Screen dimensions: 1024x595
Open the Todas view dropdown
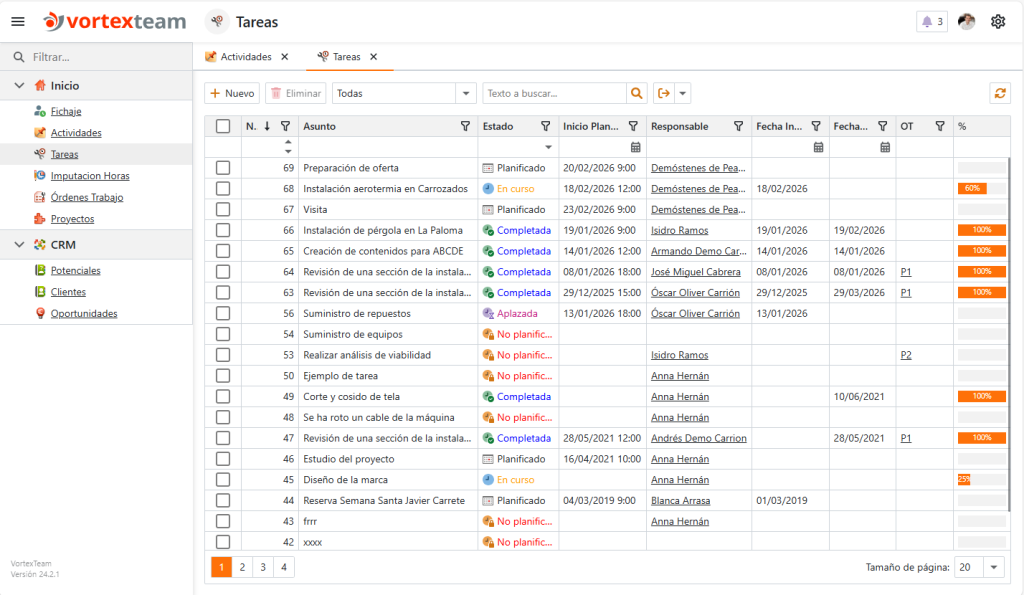point(466,93)
